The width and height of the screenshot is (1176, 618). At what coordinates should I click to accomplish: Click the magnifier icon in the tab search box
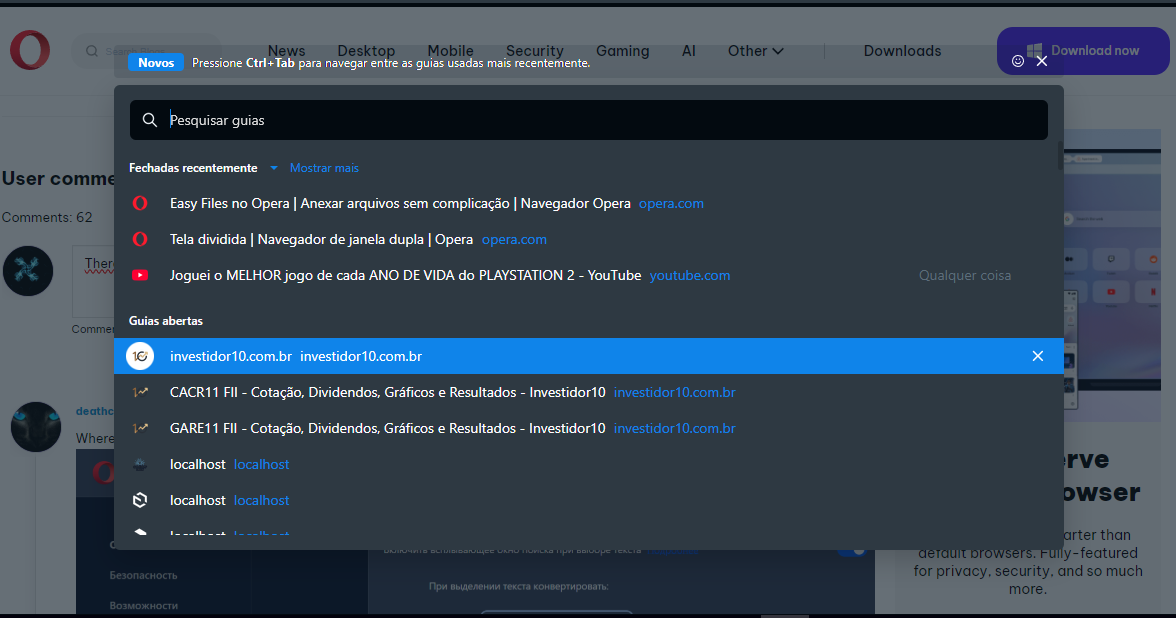[x=150, y=120]
